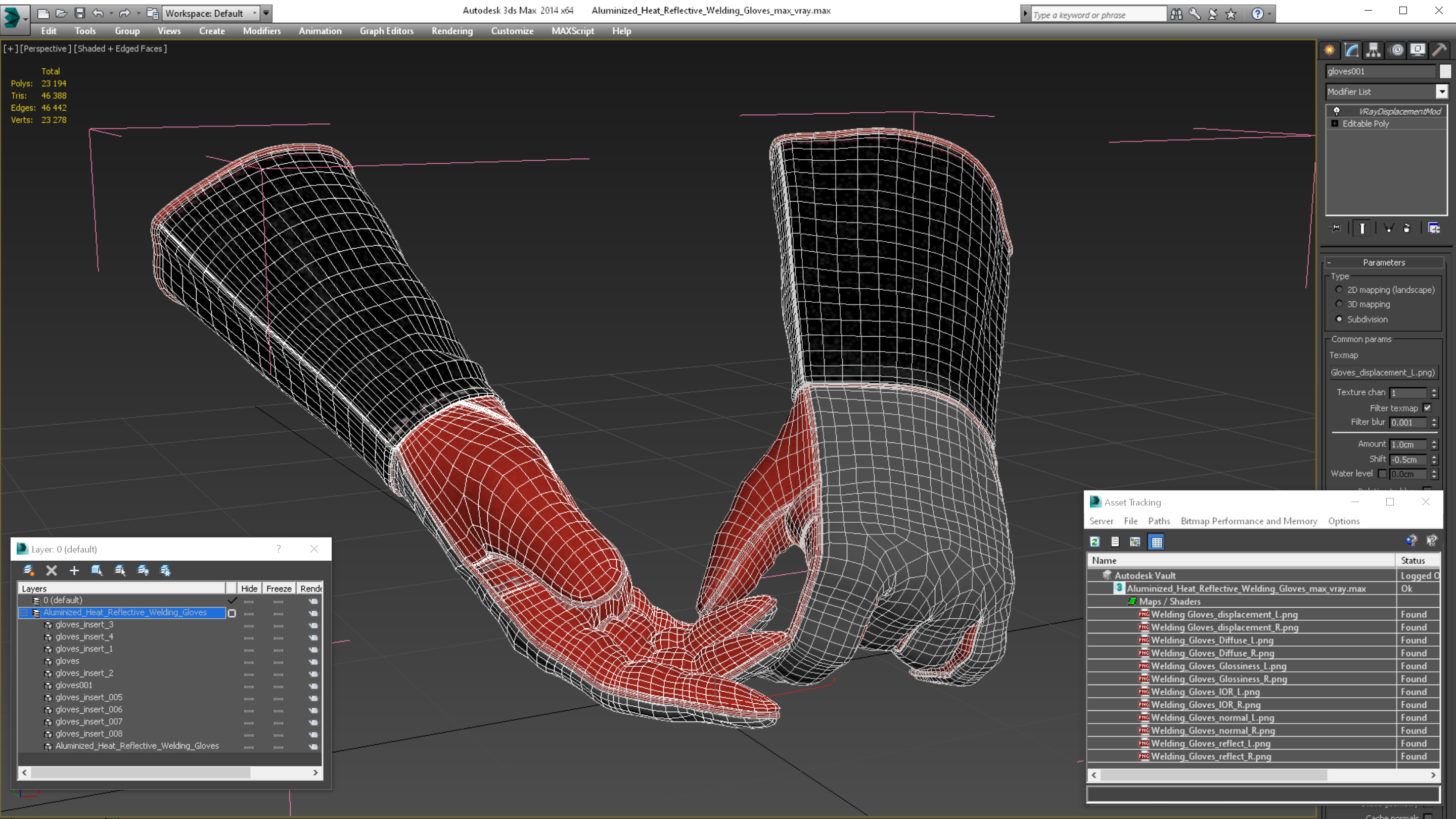The width and height of the screenshot is (1456, 819).
Task: Remove modifier from stack trash icon
Action: point(1407,229)
